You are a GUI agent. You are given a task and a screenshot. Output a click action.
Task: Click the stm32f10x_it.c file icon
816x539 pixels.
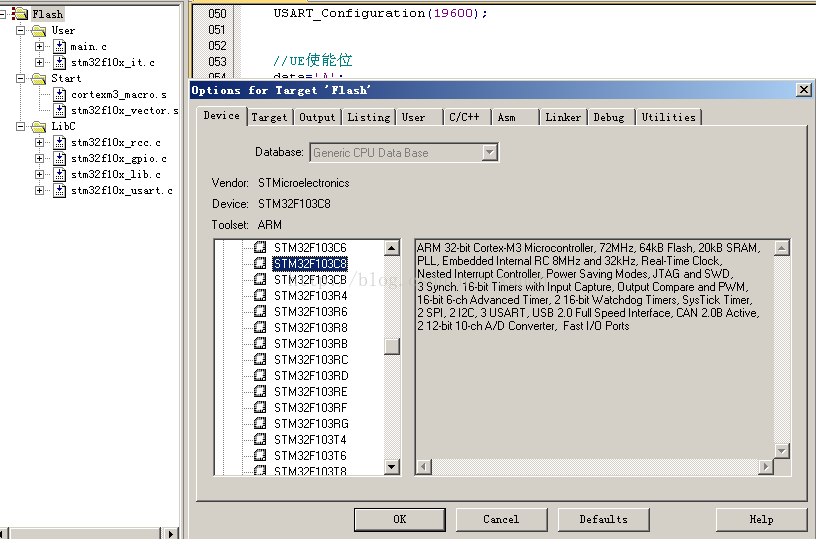click(x=59, y=62)
